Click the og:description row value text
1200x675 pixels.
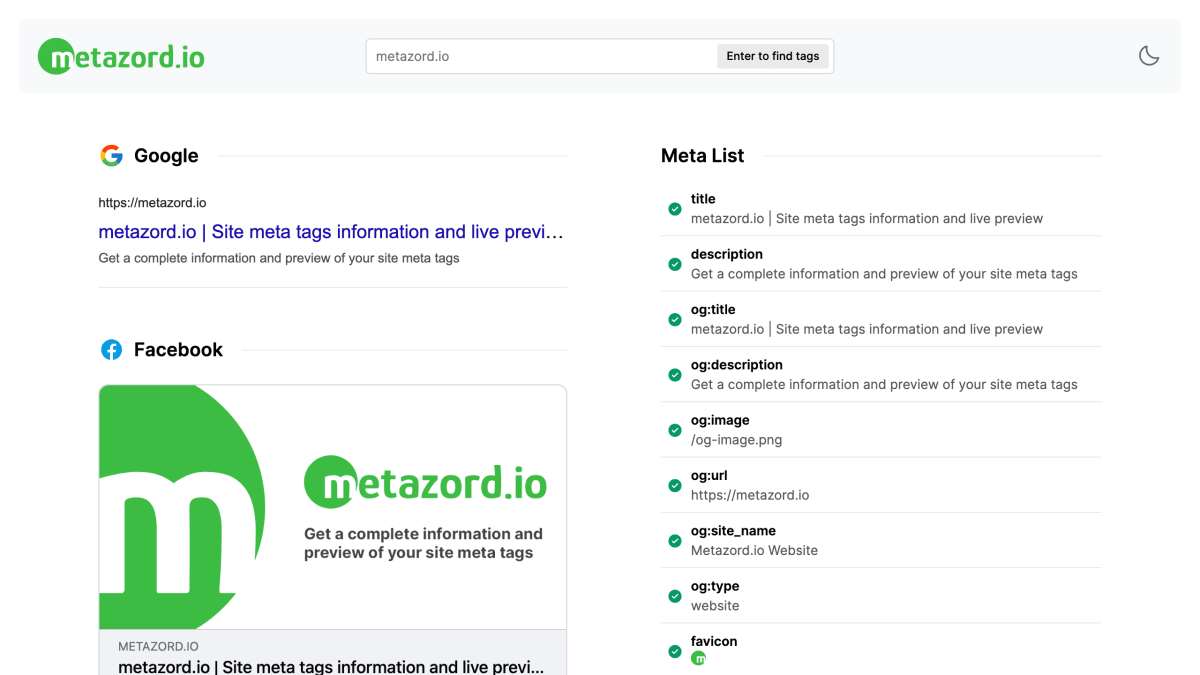(884, 385)
